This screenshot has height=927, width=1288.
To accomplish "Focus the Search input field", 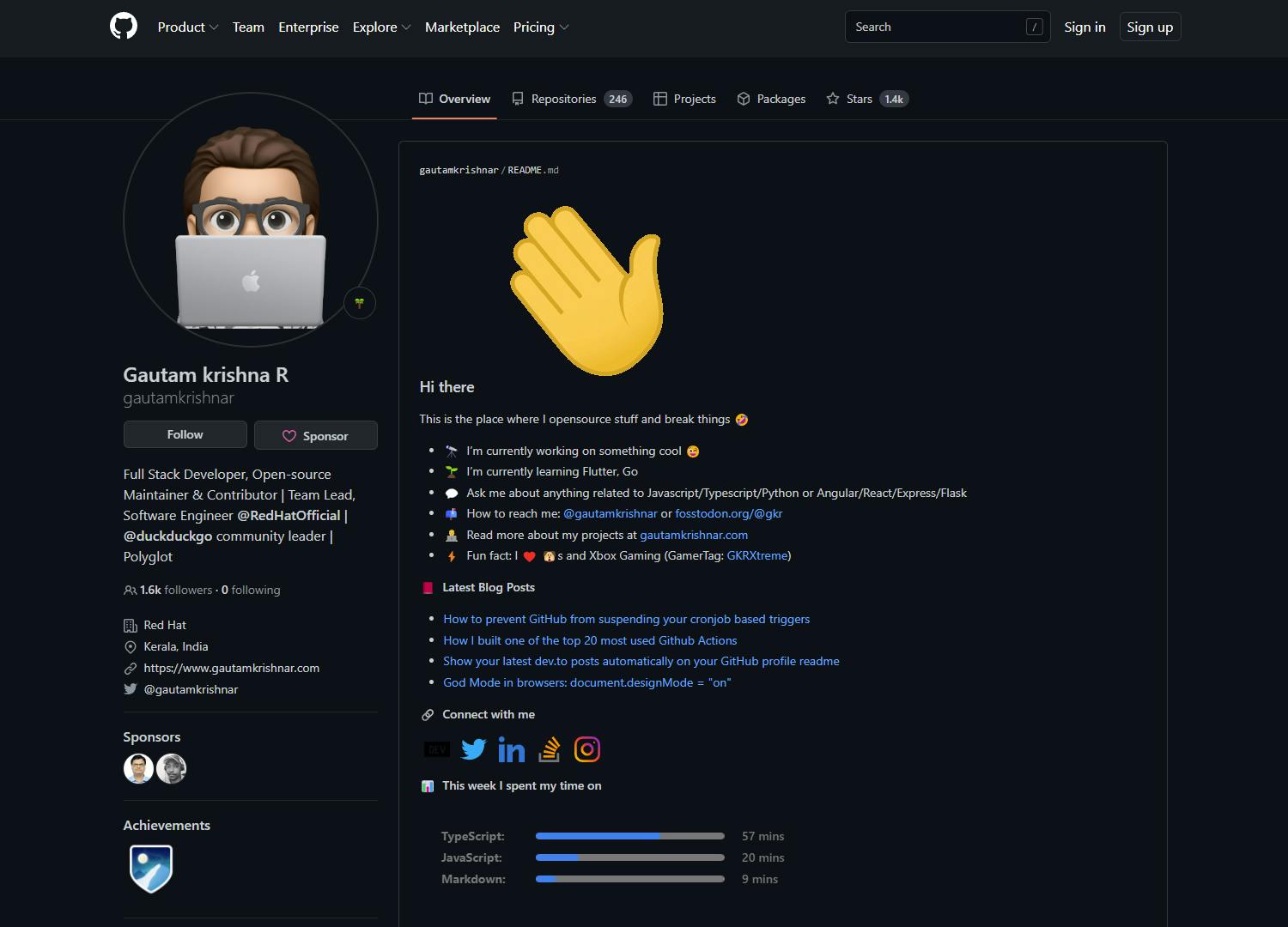I will pyautogui.click(x=948, y=27).
